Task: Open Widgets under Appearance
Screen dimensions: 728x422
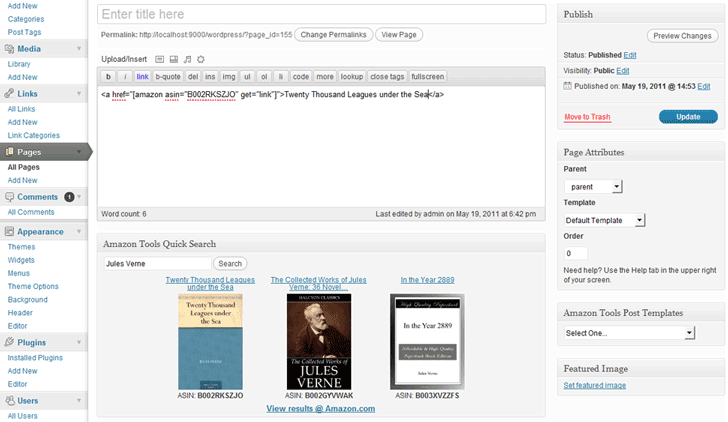Action: point(21,260)
